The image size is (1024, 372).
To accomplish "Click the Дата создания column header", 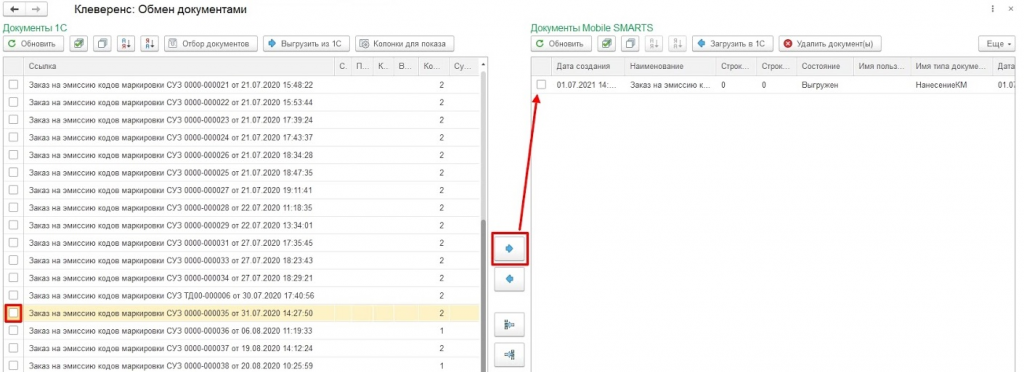I will pos(588,67).
